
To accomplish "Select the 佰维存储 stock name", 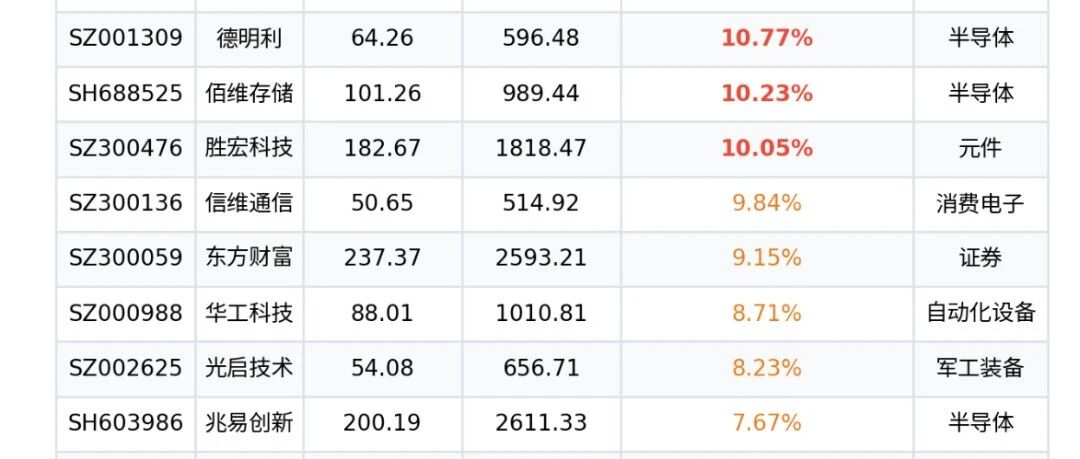I will (249, 93).
